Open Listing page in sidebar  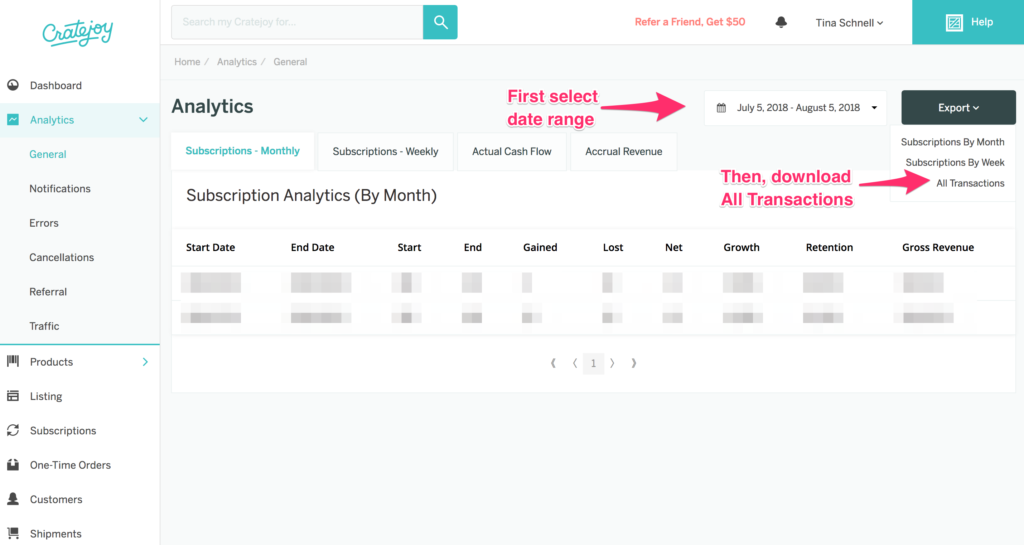click(x=46, y=396)
